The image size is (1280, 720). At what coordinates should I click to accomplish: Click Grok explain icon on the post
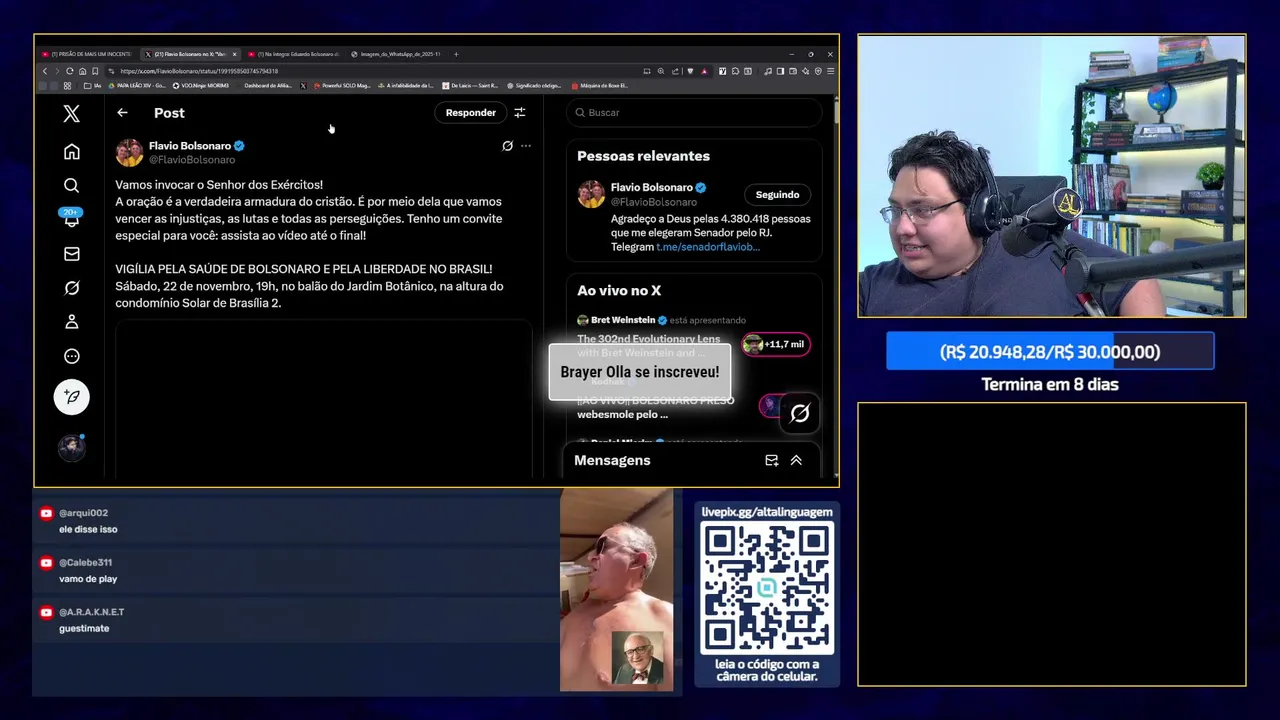click(x=507, y=146)
